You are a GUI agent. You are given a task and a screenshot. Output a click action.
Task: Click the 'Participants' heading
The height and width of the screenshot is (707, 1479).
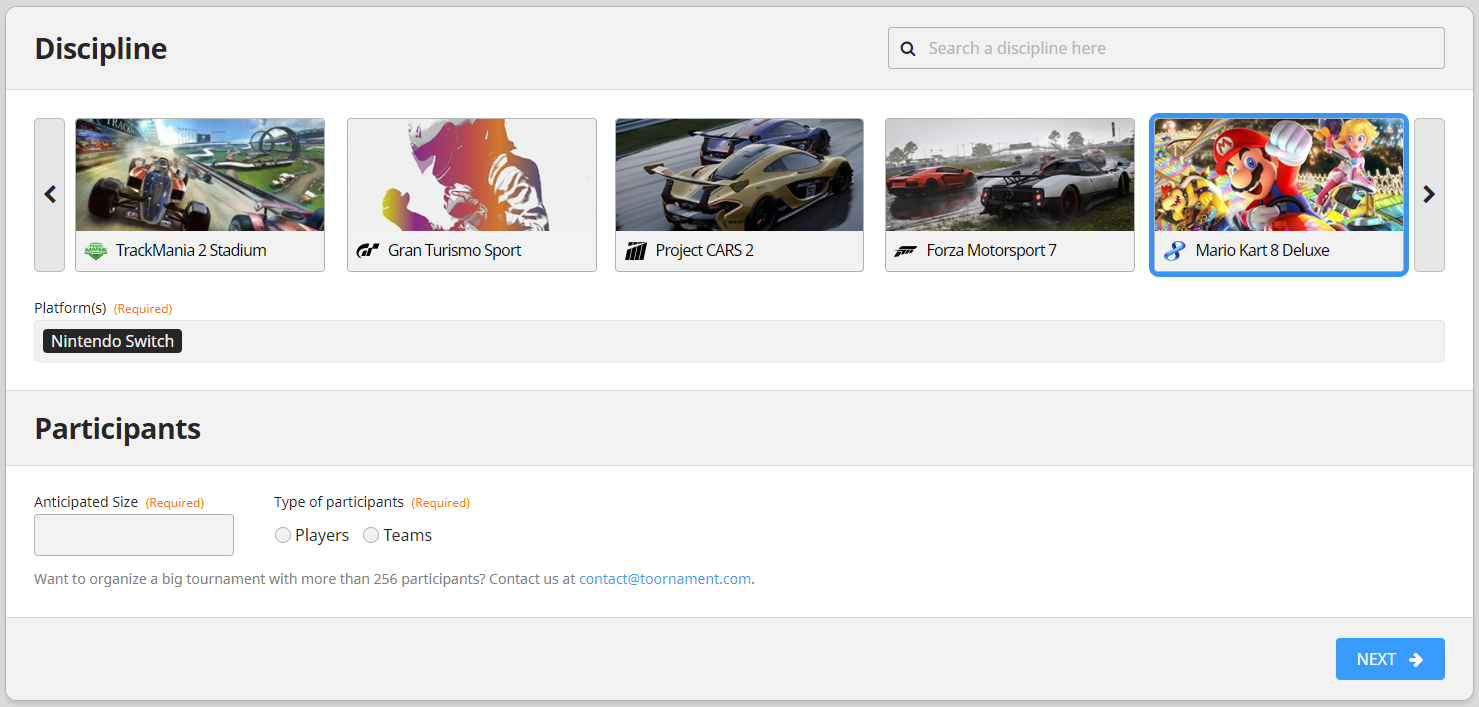pos(118,428)
